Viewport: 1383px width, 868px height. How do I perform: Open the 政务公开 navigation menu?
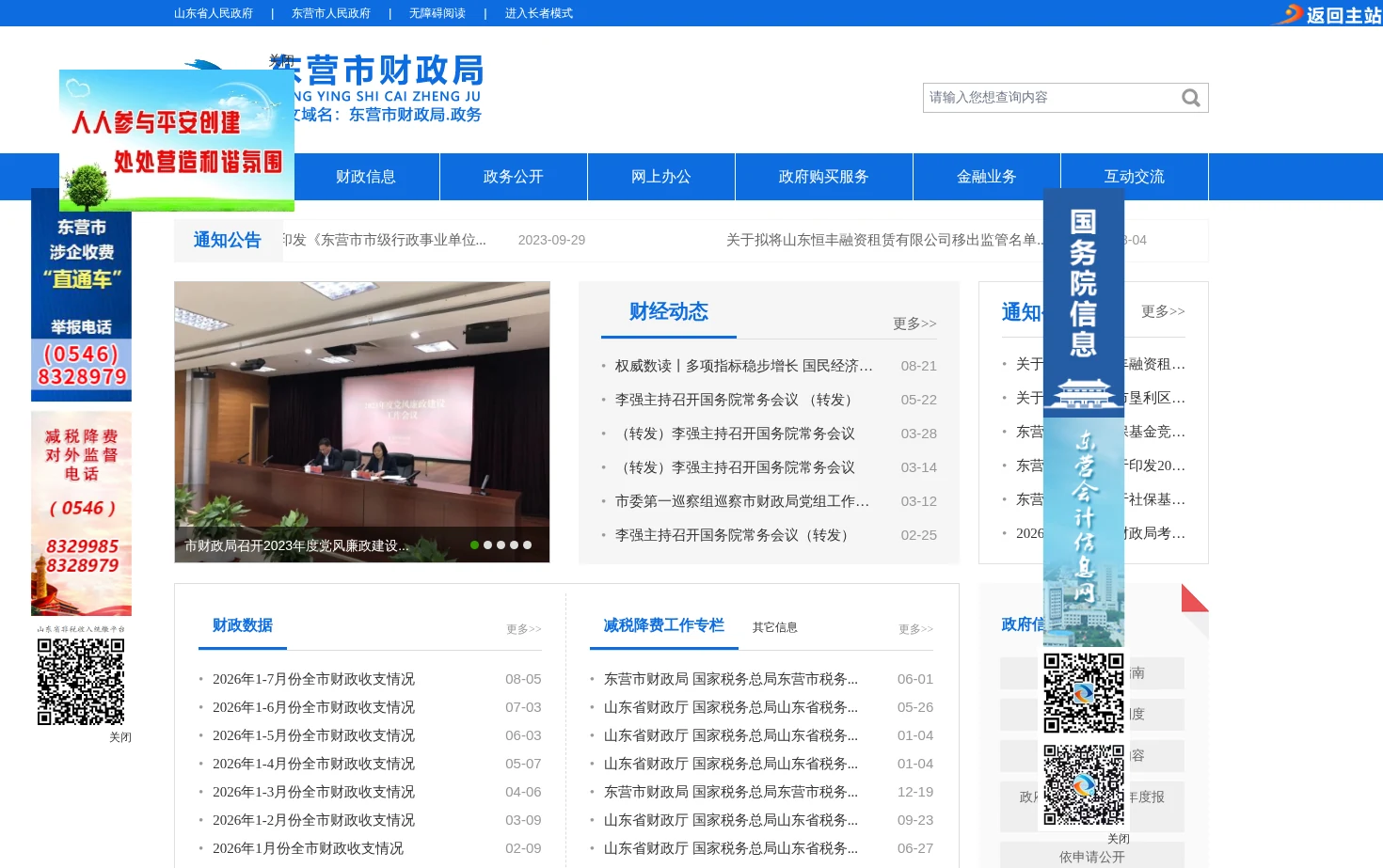coord(514,177)
